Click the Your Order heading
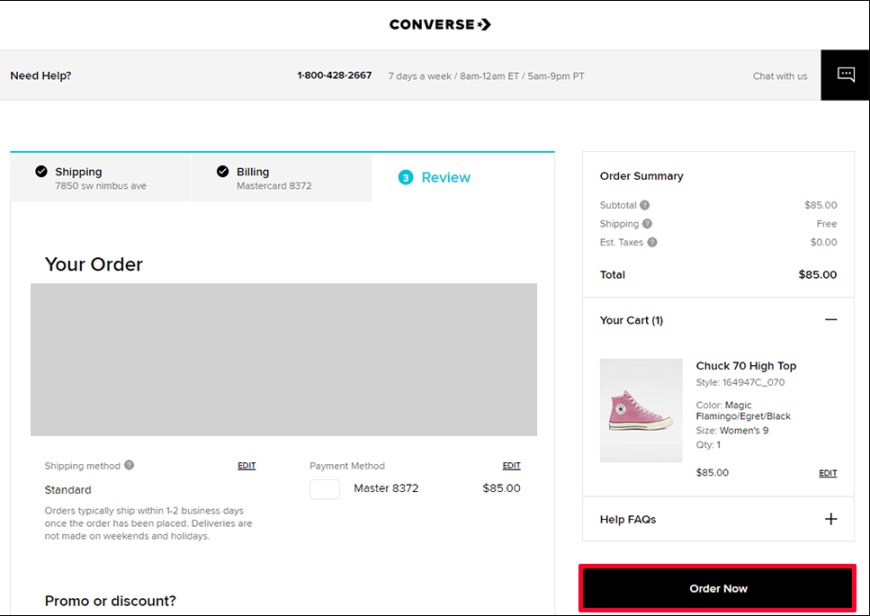 pyautogui.click(x=94, y=264)
